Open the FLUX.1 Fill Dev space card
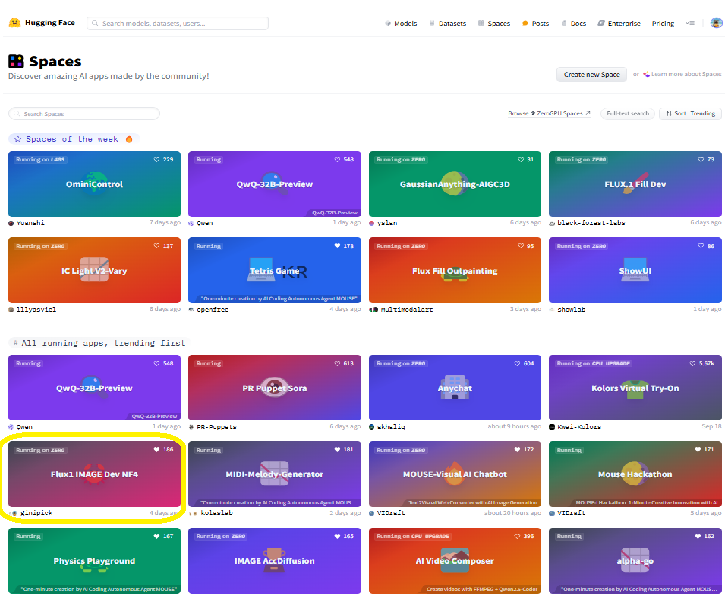The image size is (727, 601). pyautogui.click(x=635, y=184)
